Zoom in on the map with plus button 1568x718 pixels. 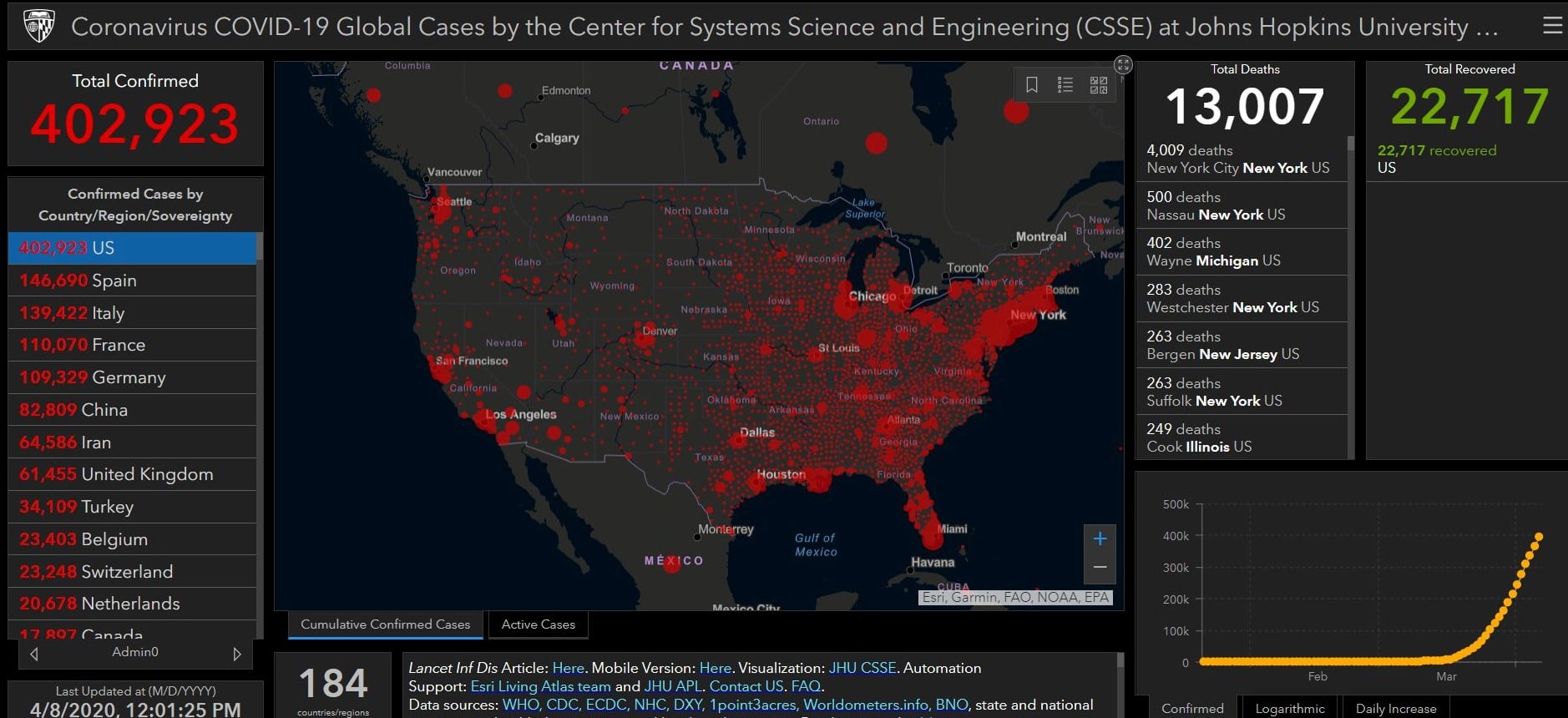[1100, 539]
